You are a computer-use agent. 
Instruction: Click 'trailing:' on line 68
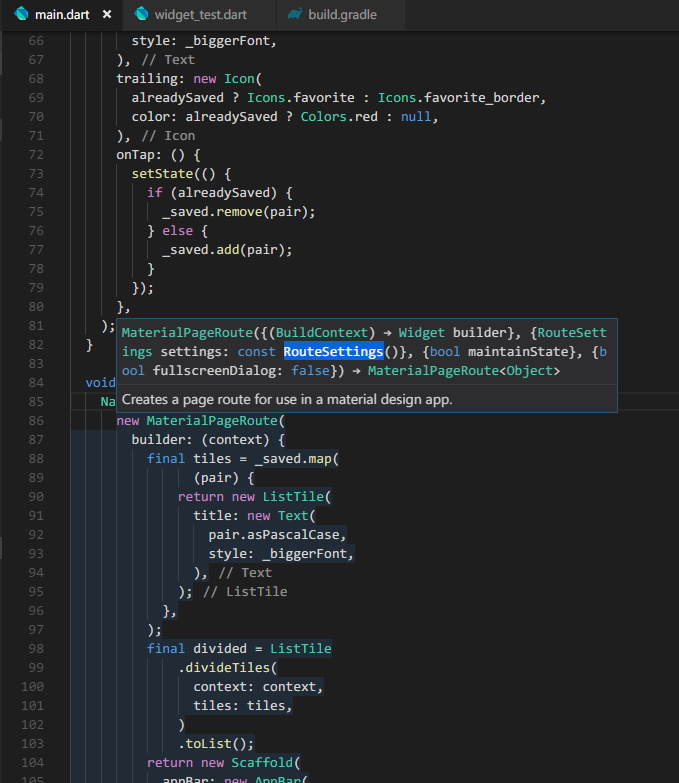coord(150,79)
